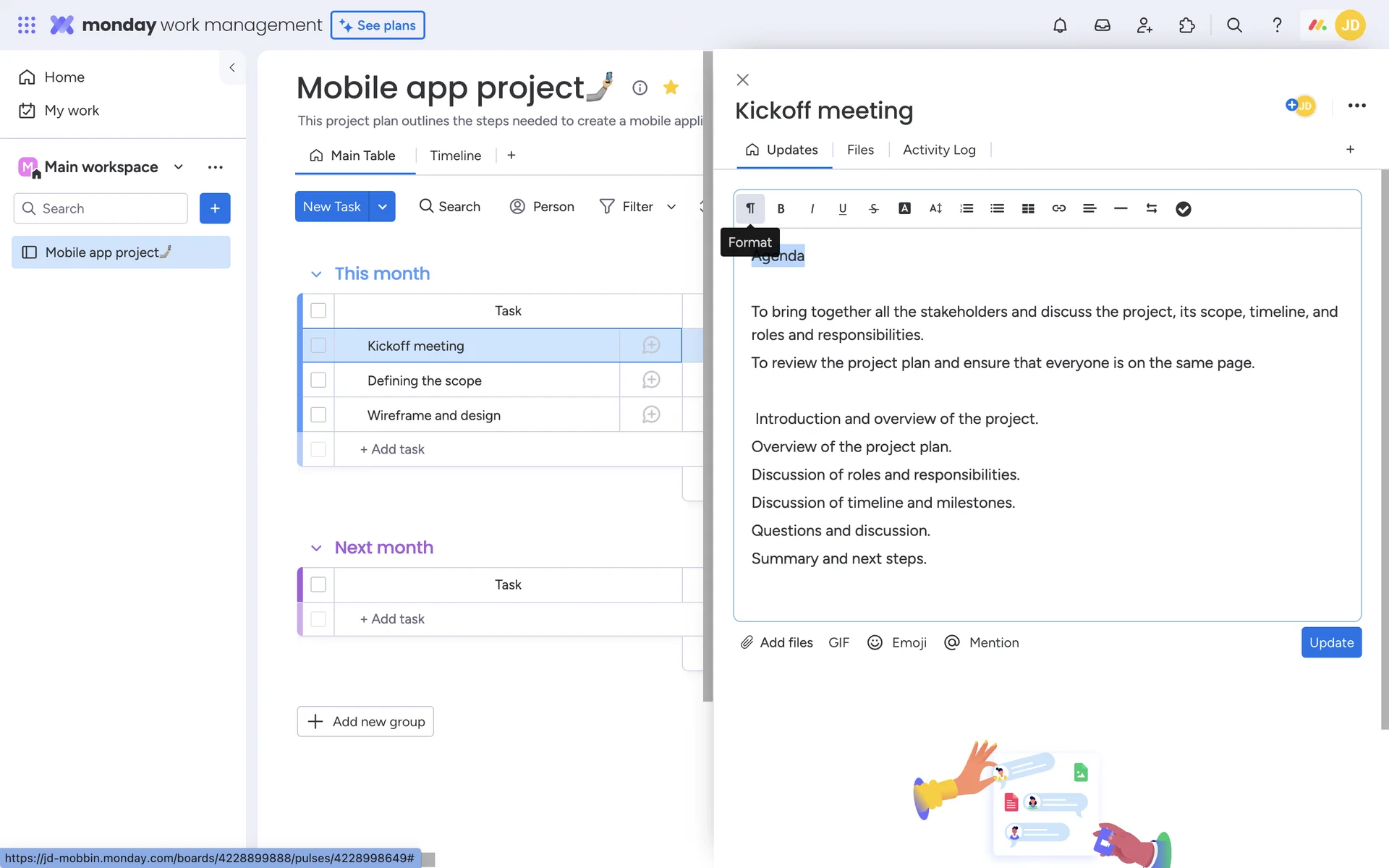Image resolution: width=1389 pixels, height=868 pixels.
Task: Open the text color picker icon
Action: pos(904,208)
